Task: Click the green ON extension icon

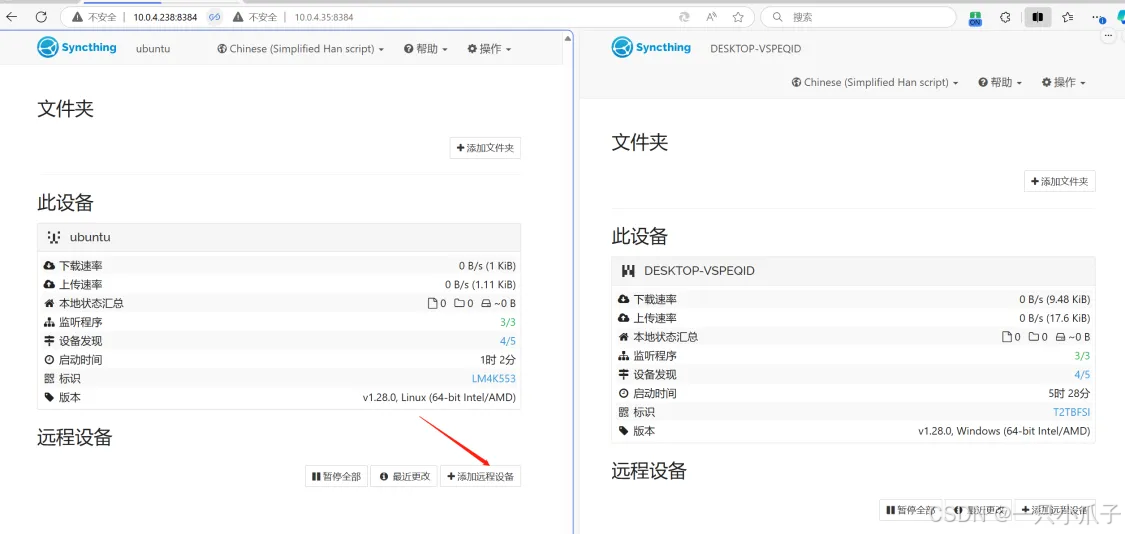Action: click(974, 18)
